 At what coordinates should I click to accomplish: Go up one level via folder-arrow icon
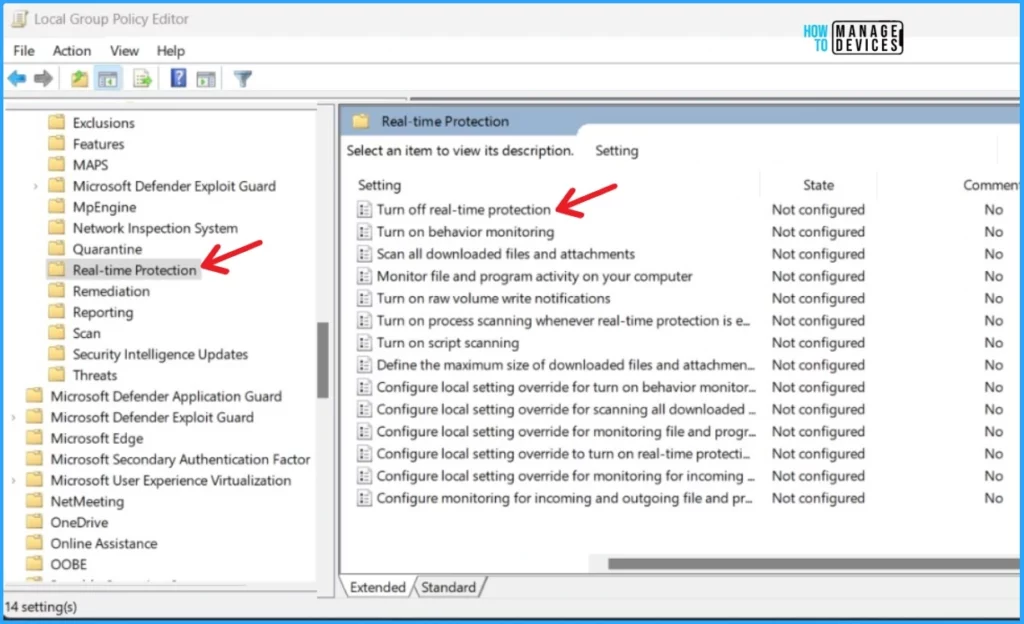tap(79, 79)
